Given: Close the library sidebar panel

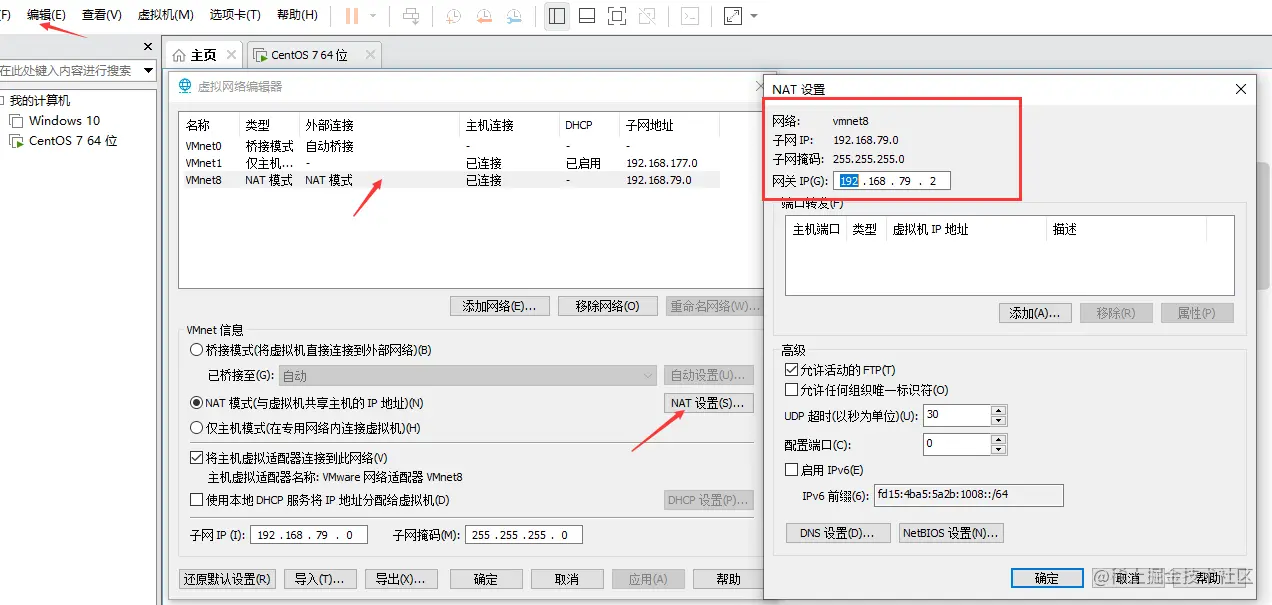Looking at the screenshot, I should (x=148, y=47).
